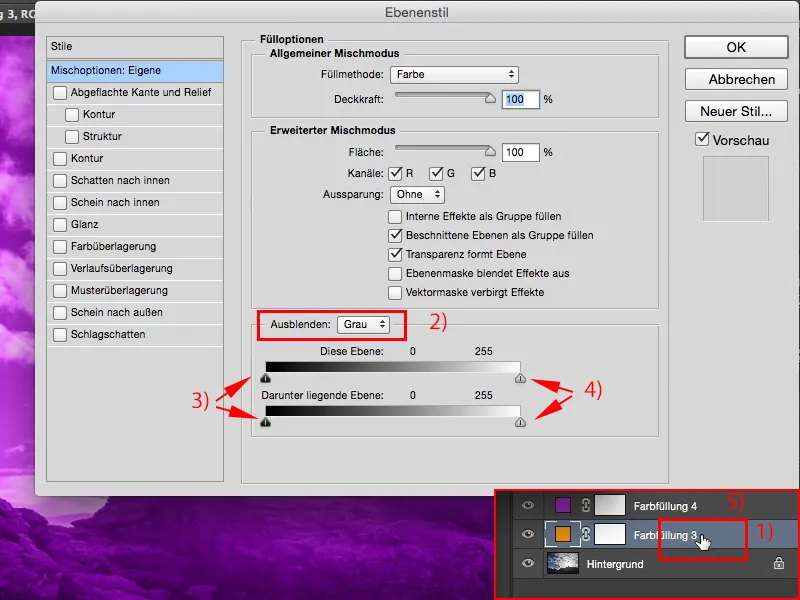This screenshot has width=800, height=600.
Task: Click the Fläche slider handle
Action: click(490, 152)
